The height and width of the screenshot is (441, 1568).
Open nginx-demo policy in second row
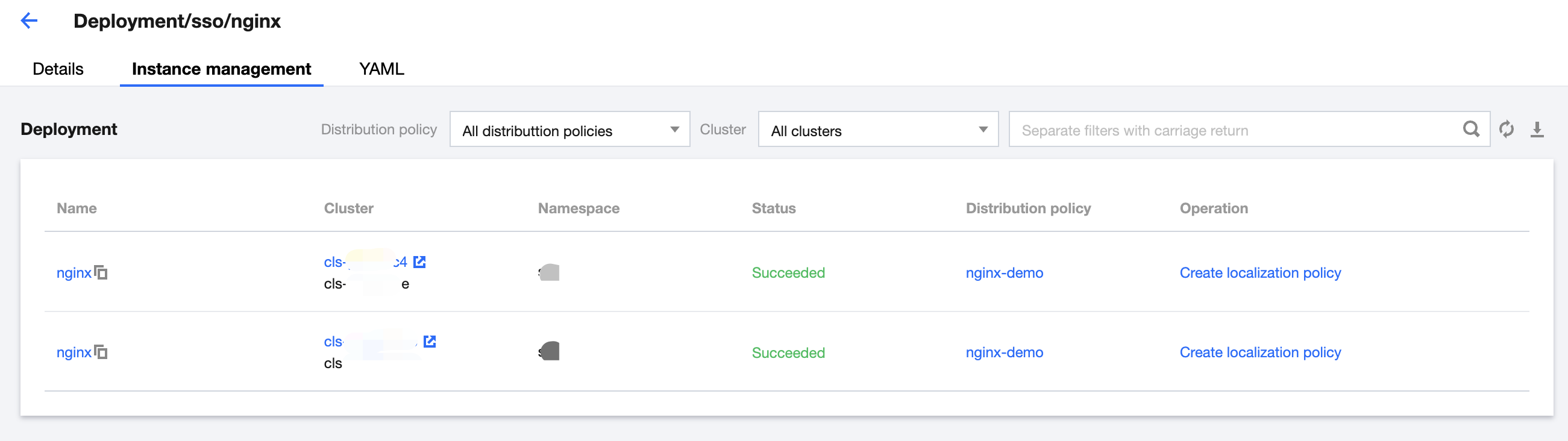1004,353
